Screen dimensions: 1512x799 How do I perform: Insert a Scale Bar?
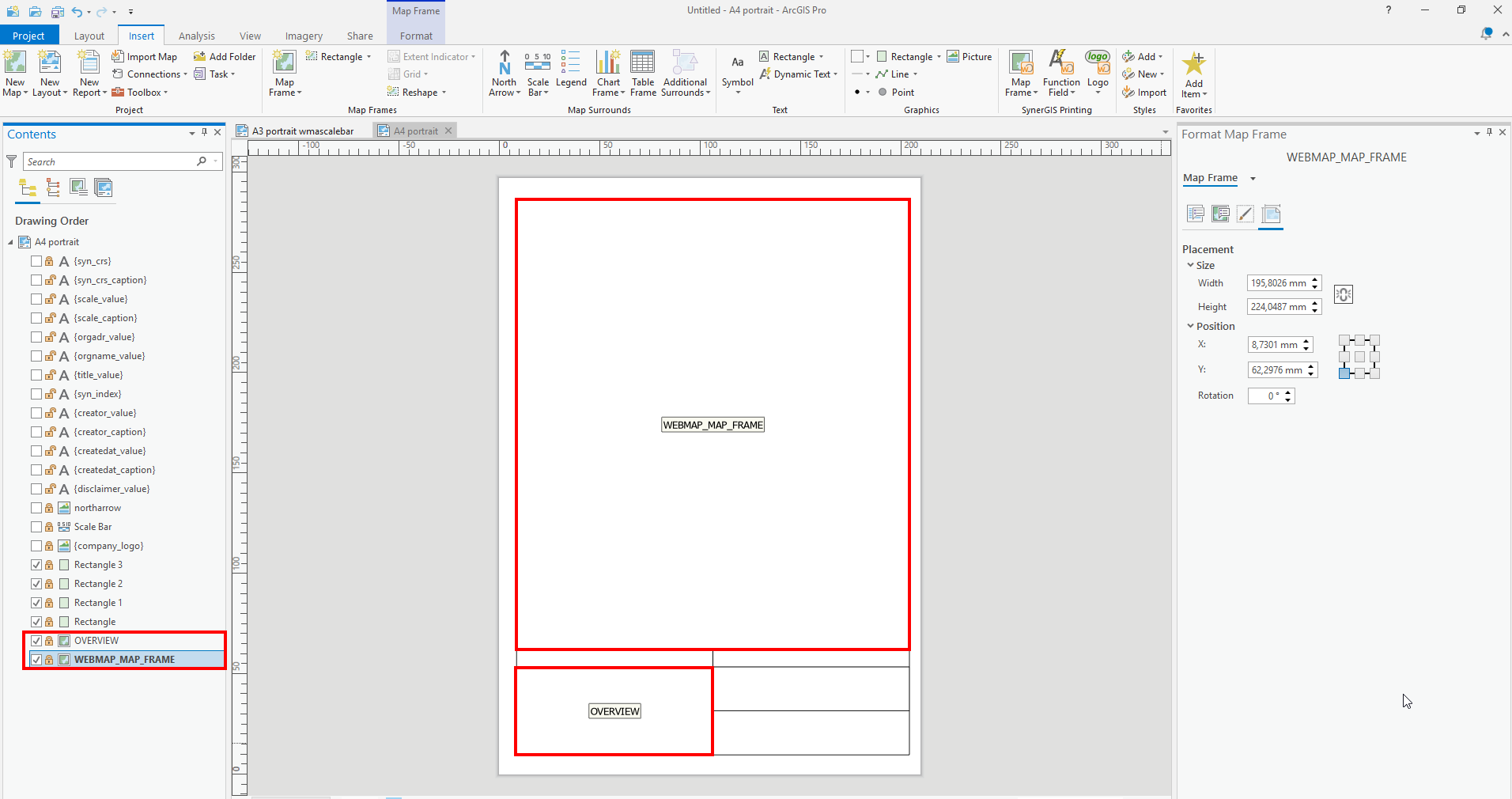coord(538,73)
